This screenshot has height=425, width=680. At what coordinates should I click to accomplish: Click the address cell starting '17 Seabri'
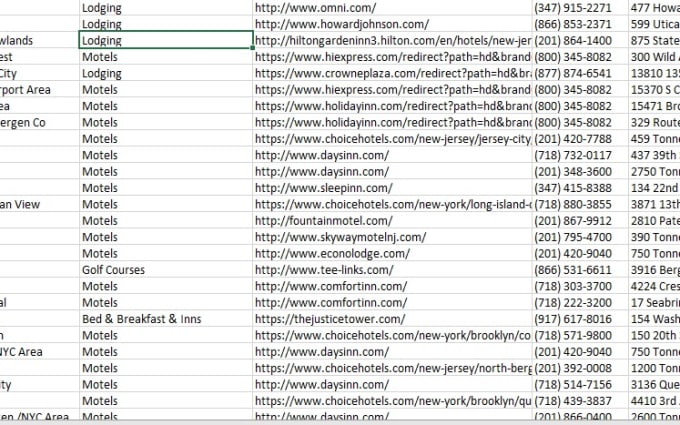click(x=654, y=303)
